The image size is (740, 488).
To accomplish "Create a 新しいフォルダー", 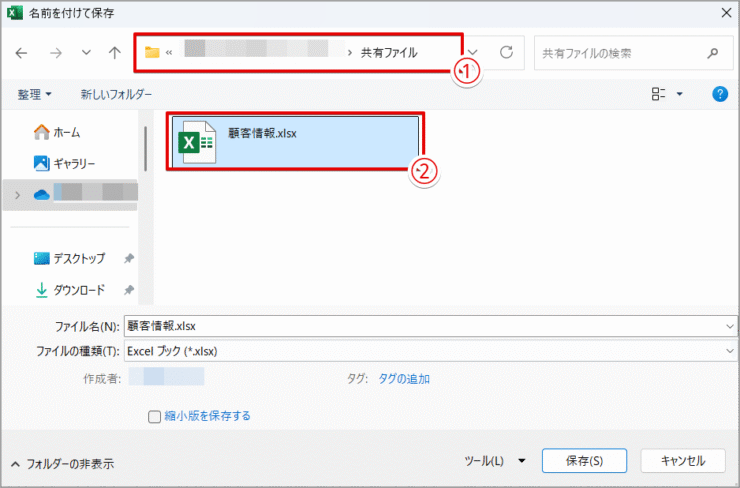I will tap(116, 94).
